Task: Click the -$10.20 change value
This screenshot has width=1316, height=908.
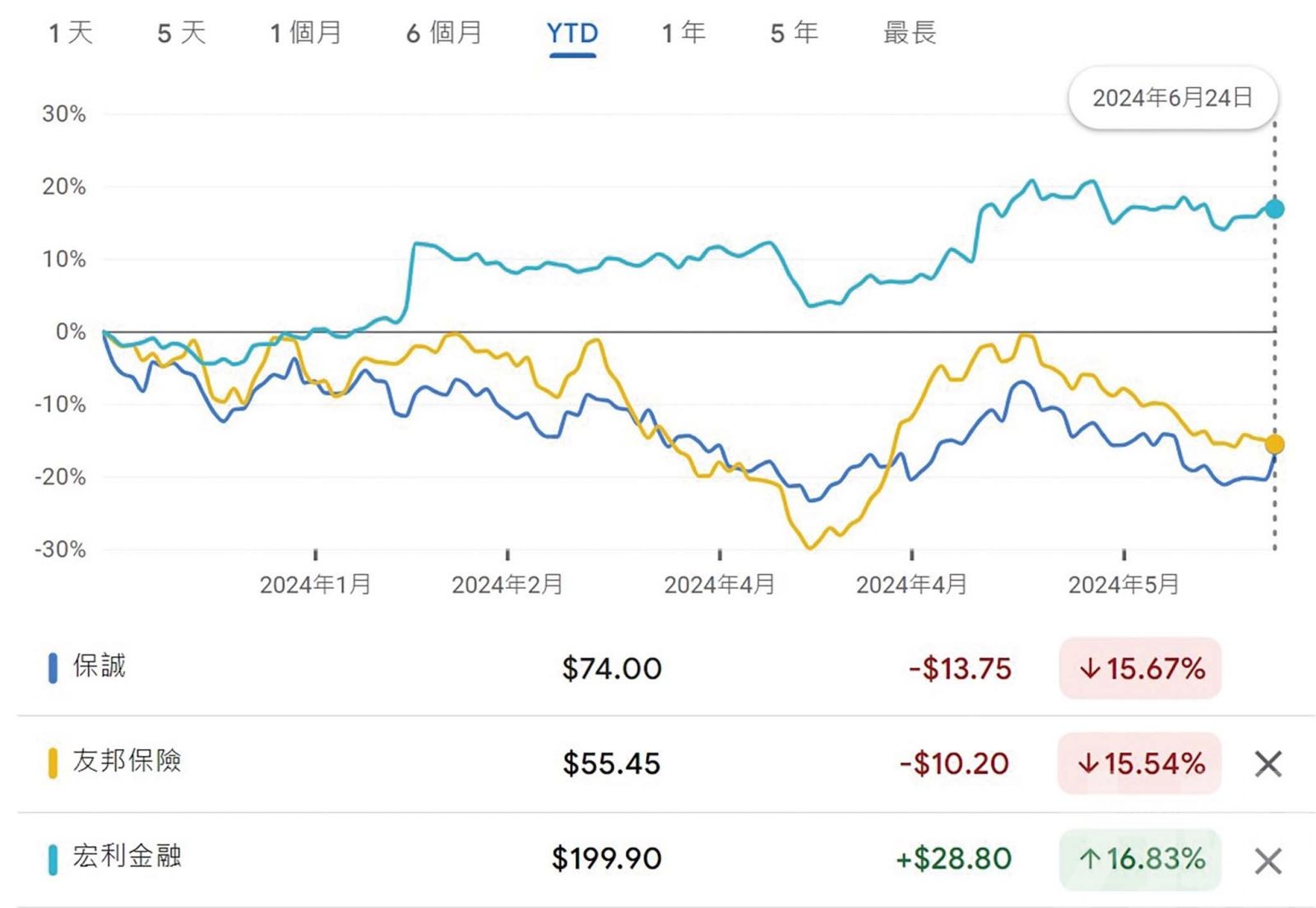Action: 954,764
